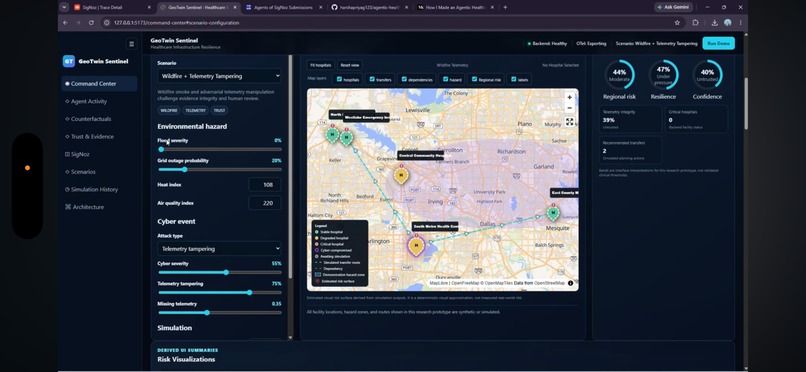806x372 pixels.
Task: Click the WILDFIRE tag chip
Action: click(x=169, y=110)
